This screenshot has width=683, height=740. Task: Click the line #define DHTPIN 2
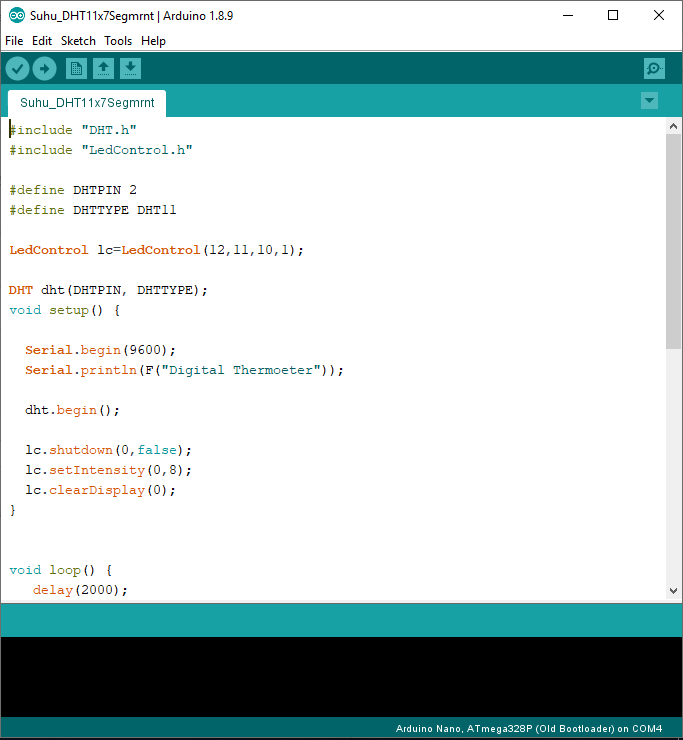pos(73,190)
